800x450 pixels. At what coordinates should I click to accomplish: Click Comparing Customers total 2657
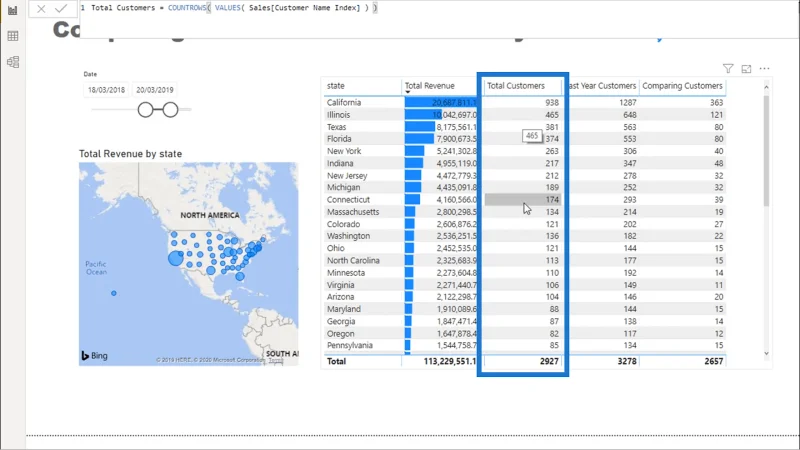tap(713, 361)
